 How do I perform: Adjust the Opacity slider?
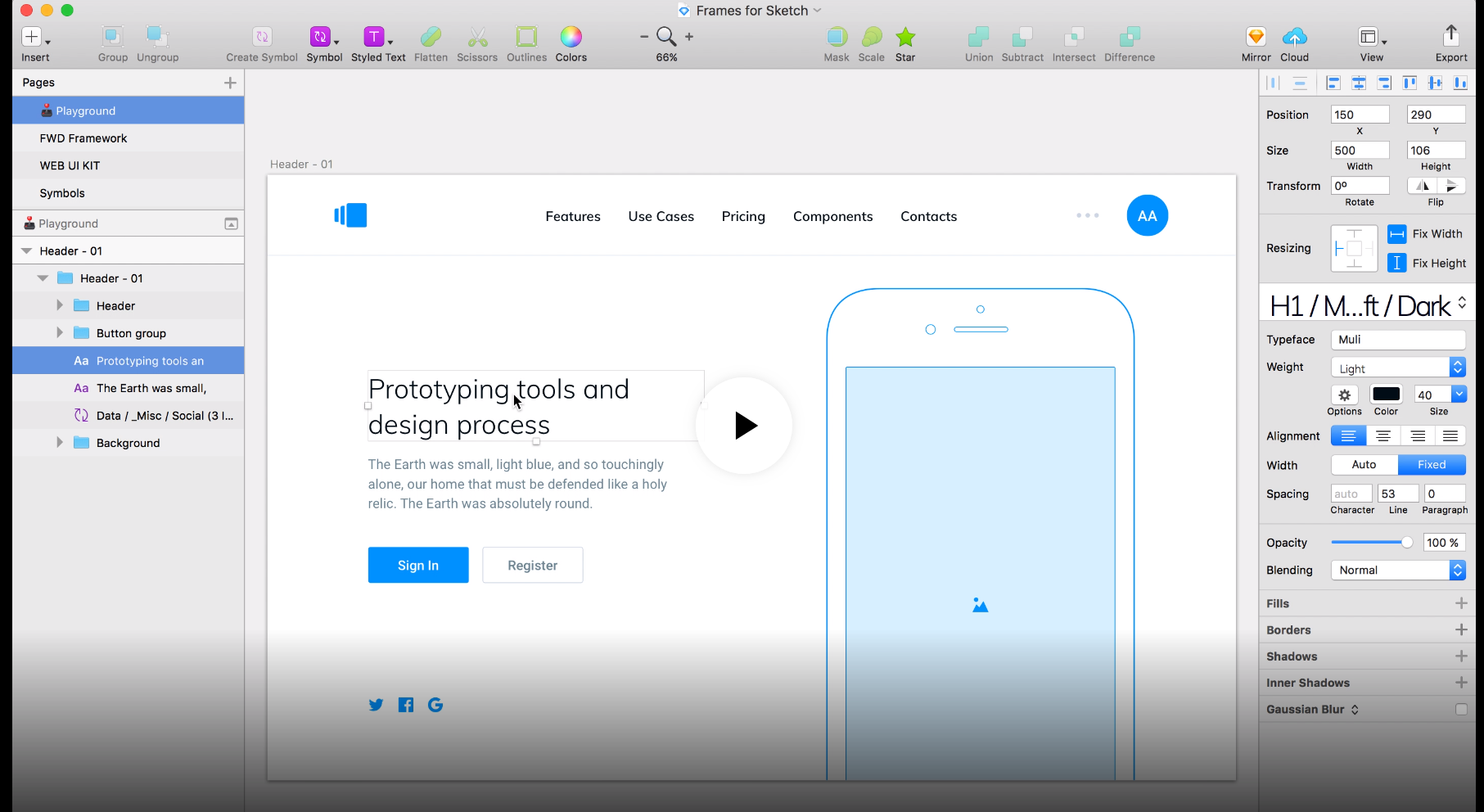(1372, 542)
